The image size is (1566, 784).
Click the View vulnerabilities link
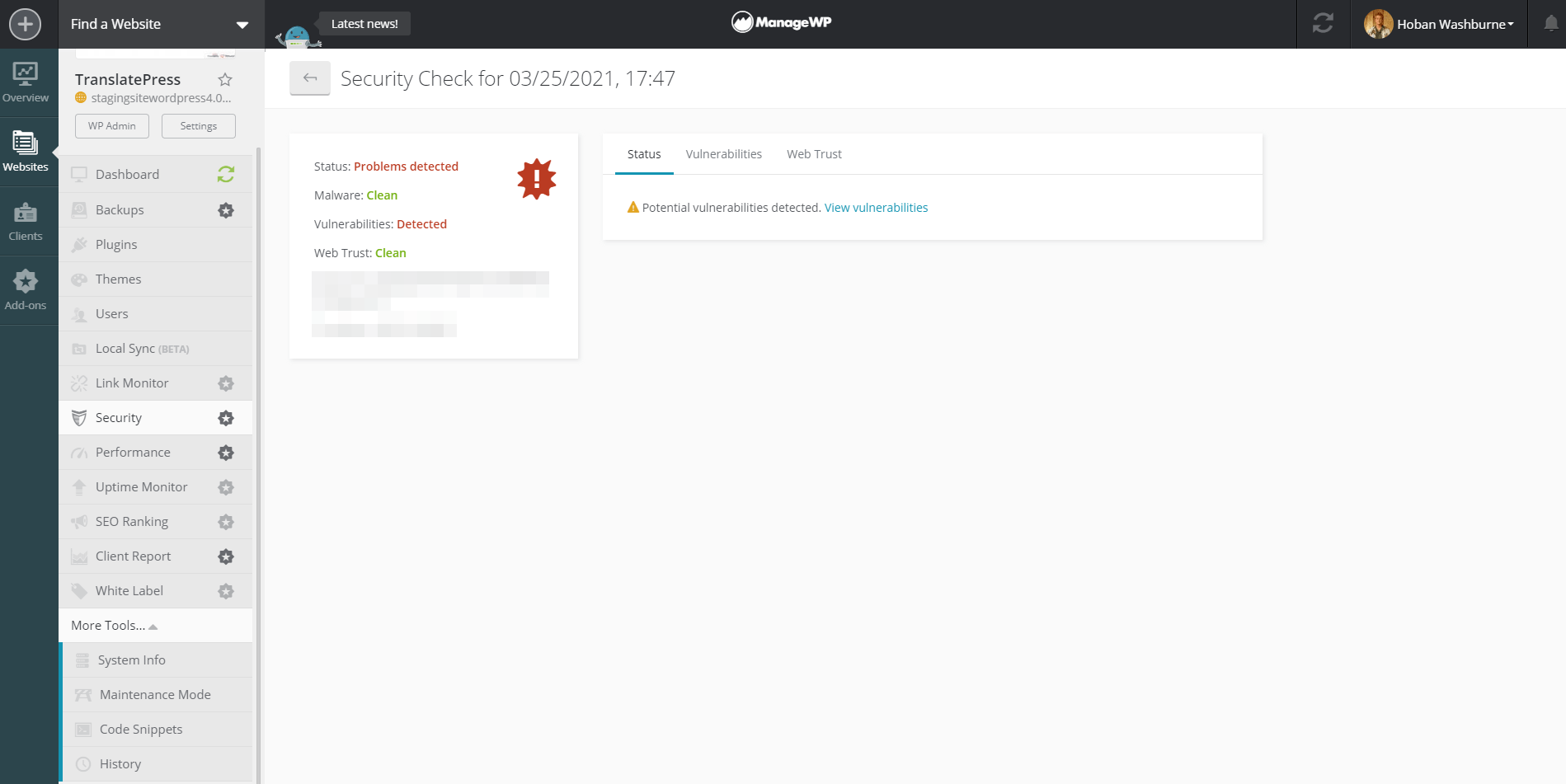[876, 208]
